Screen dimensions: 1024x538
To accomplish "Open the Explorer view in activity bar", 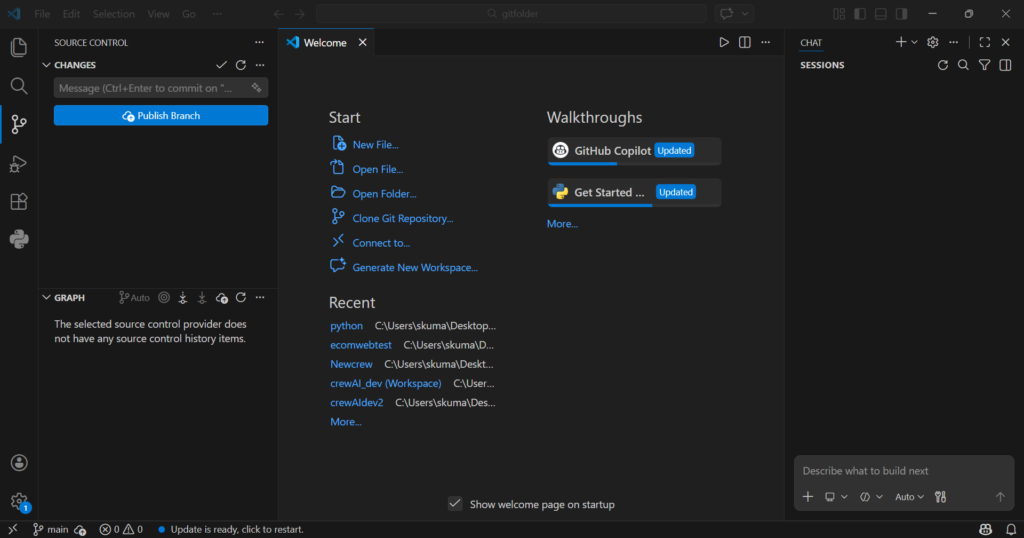I will click(x=18, y=47).
